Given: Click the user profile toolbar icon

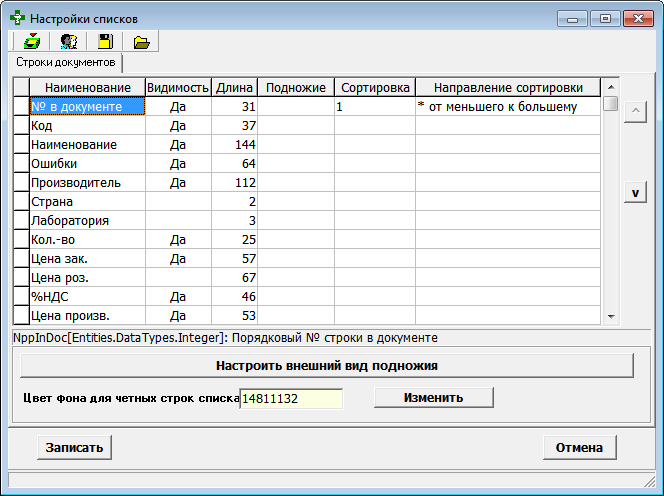Looking at the screenshot, I should pyautogui.click(x=68, y=41).
